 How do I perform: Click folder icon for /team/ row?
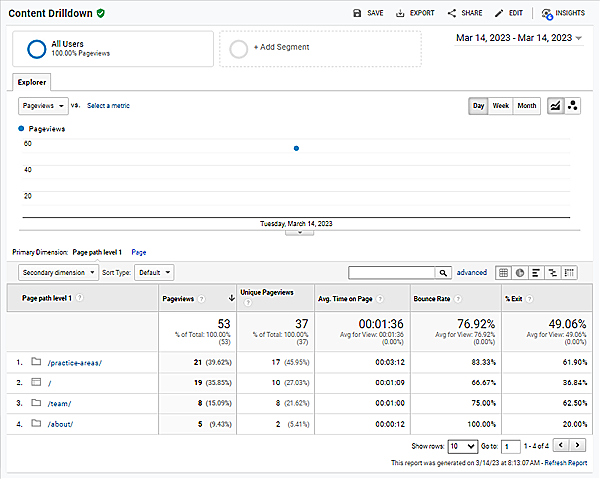coord(36,402)
